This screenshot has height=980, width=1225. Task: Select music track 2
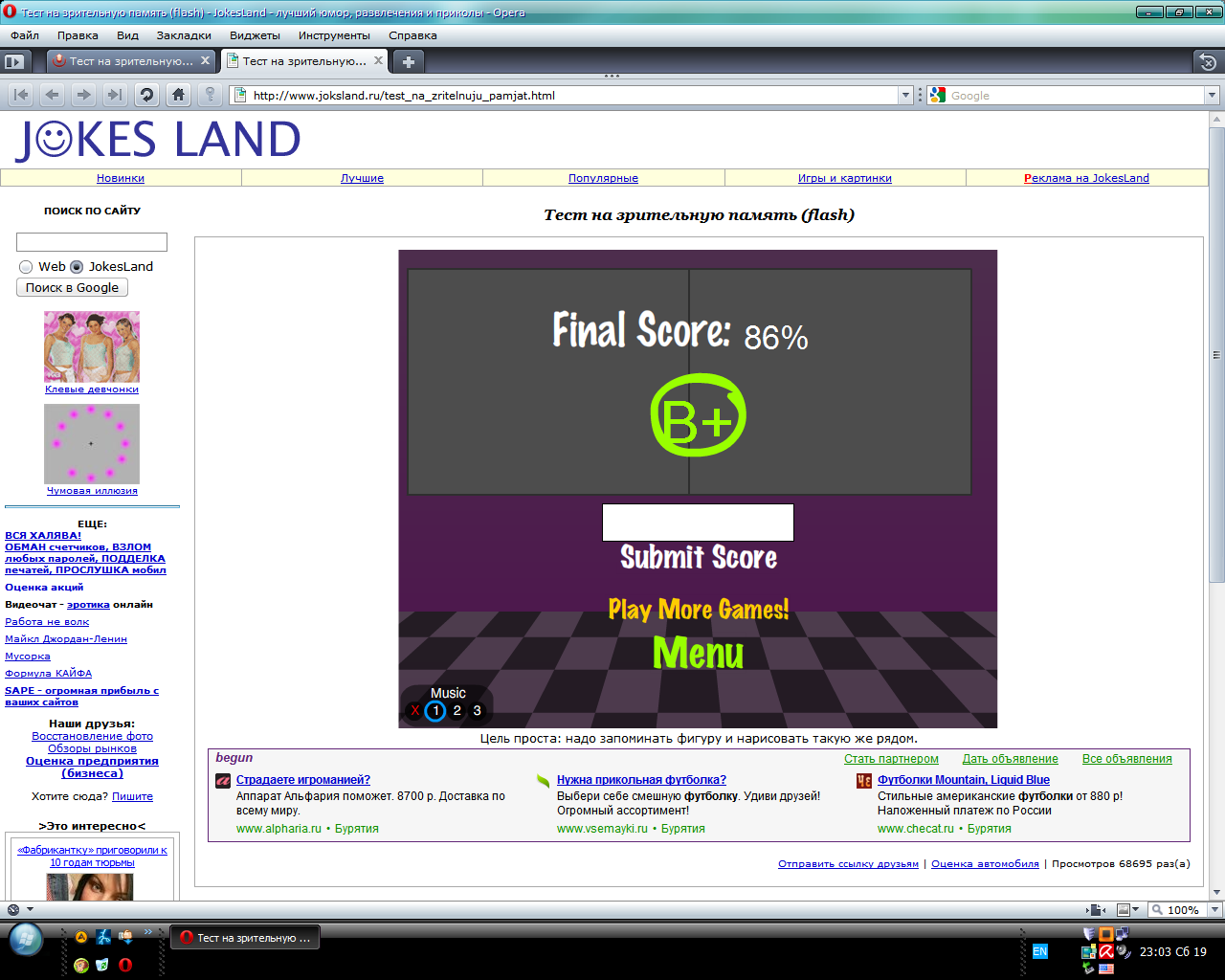457,710
